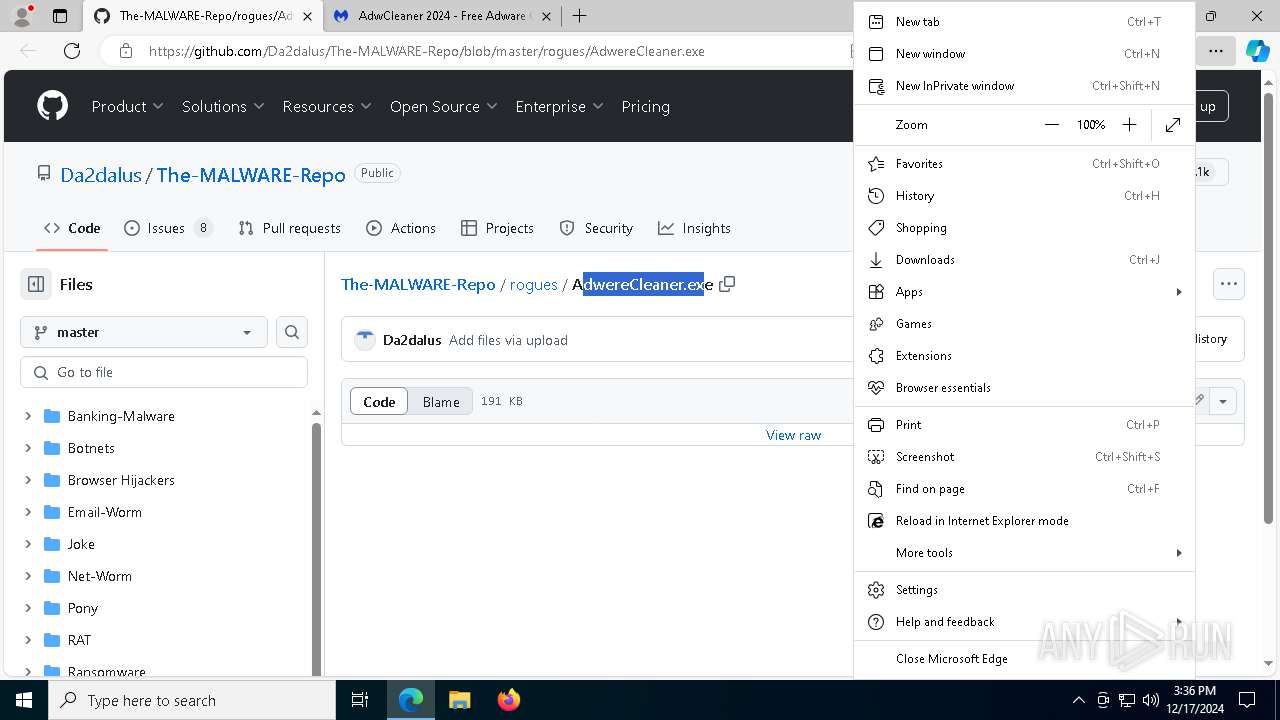Select Screenshot in the Edge menu

pyautogui.click(x=1024, y=457)
